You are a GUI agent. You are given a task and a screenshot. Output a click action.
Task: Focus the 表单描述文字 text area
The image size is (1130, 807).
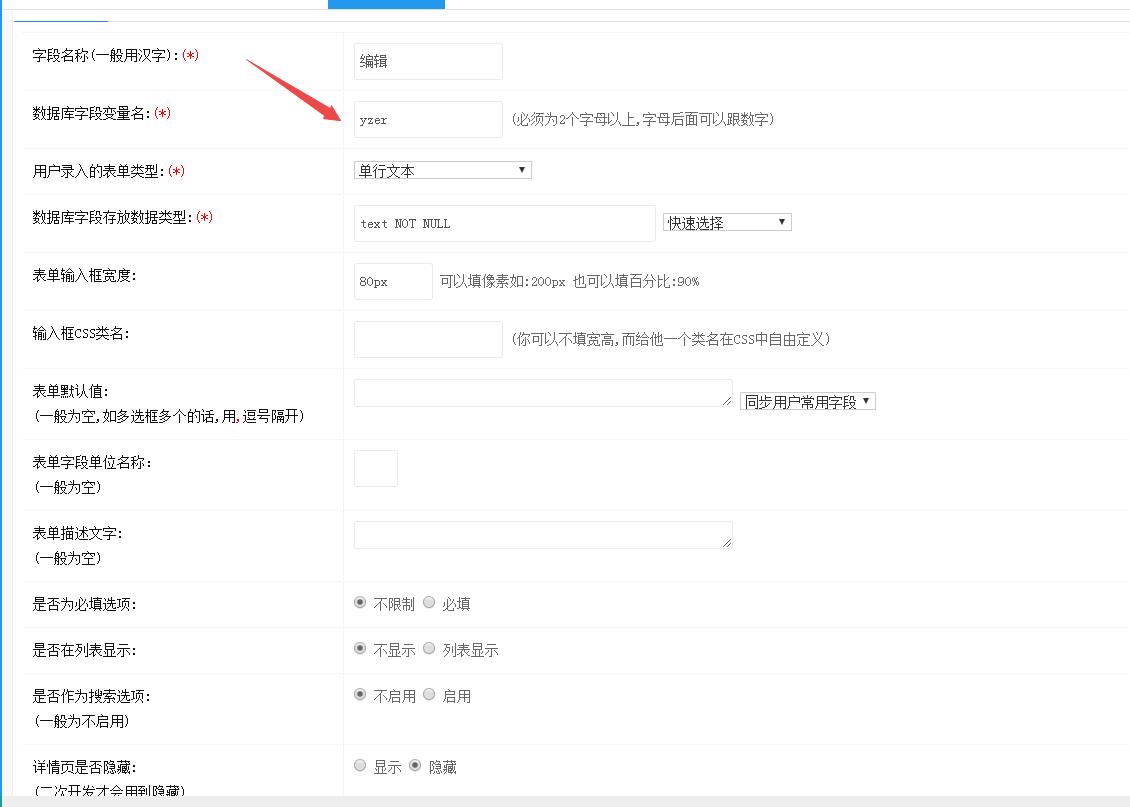542,535
